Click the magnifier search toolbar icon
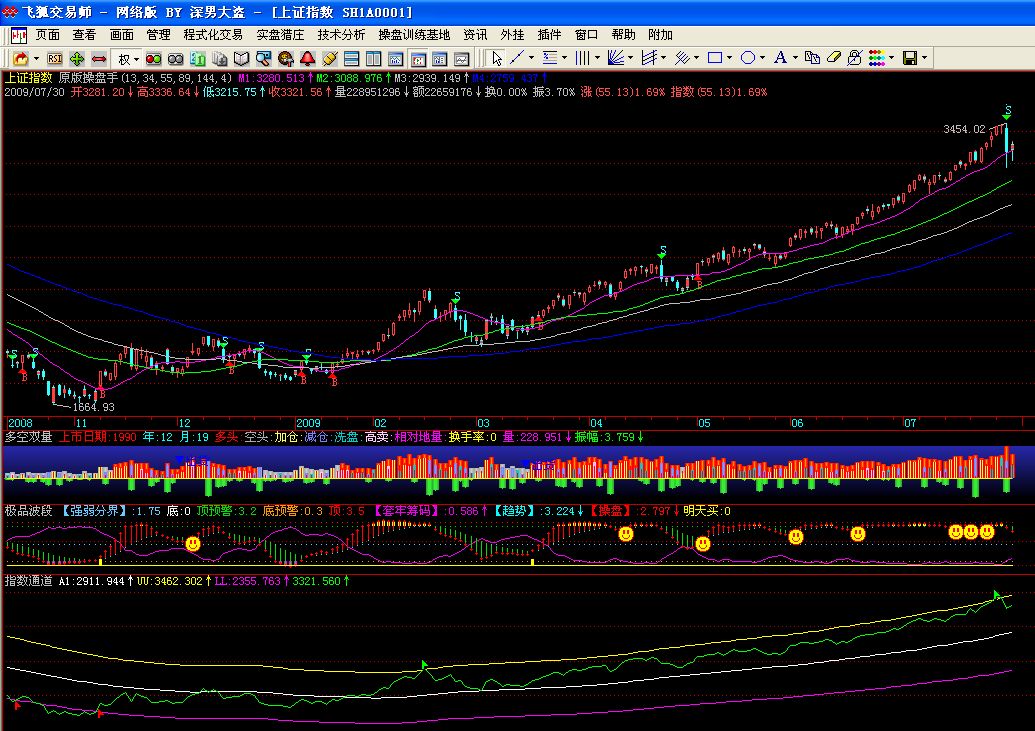Screen dimensions: 1035x731 tap(263, 59)
